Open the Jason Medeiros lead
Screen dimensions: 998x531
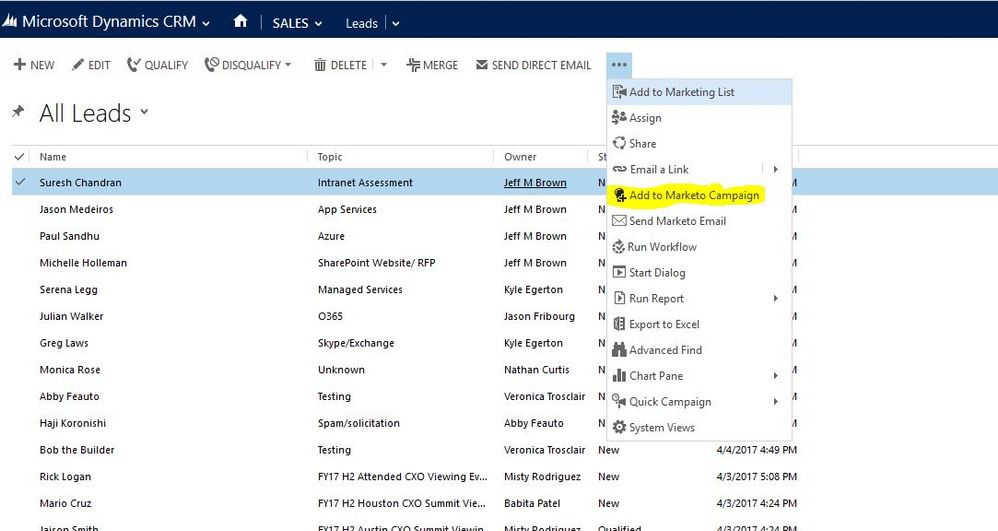[x=76, y=209]
